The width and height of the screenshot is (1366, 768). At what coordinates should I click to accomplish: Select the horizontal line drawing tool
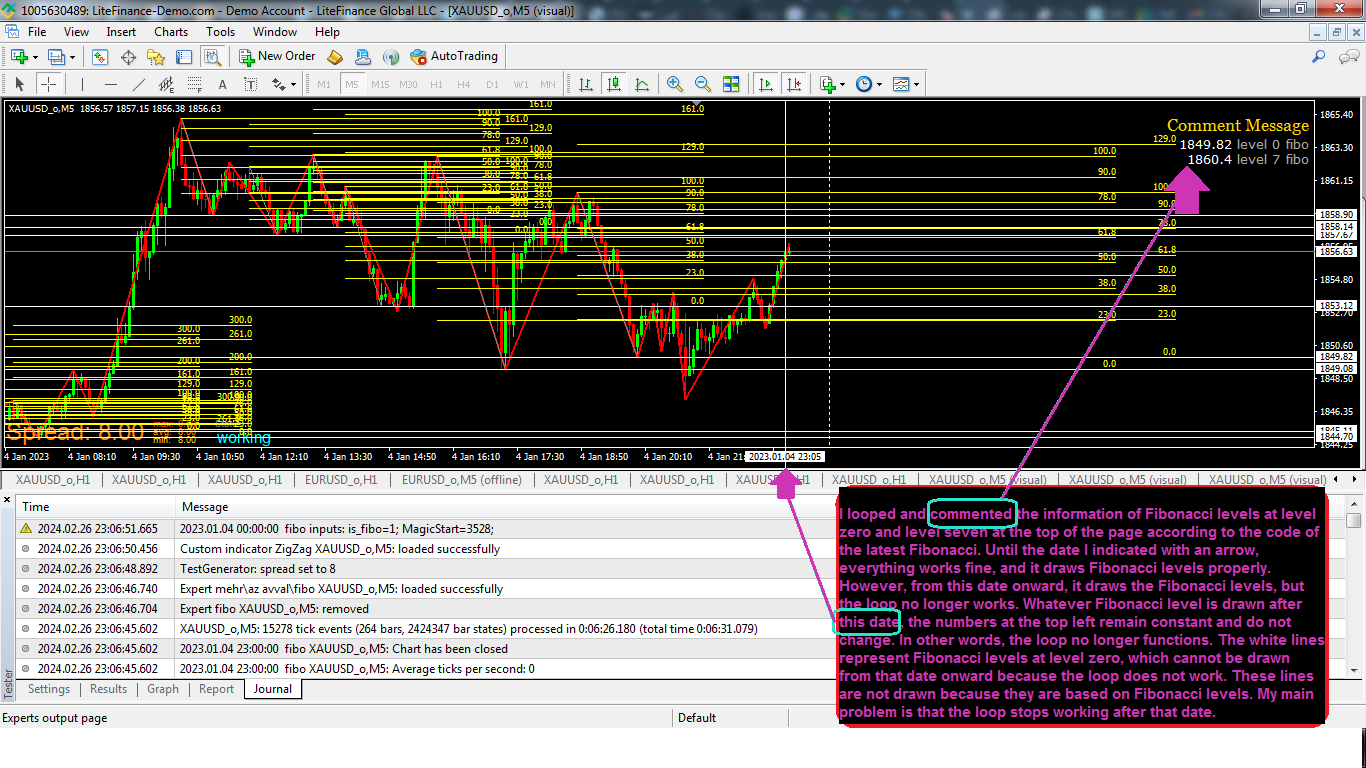[110, 84]
